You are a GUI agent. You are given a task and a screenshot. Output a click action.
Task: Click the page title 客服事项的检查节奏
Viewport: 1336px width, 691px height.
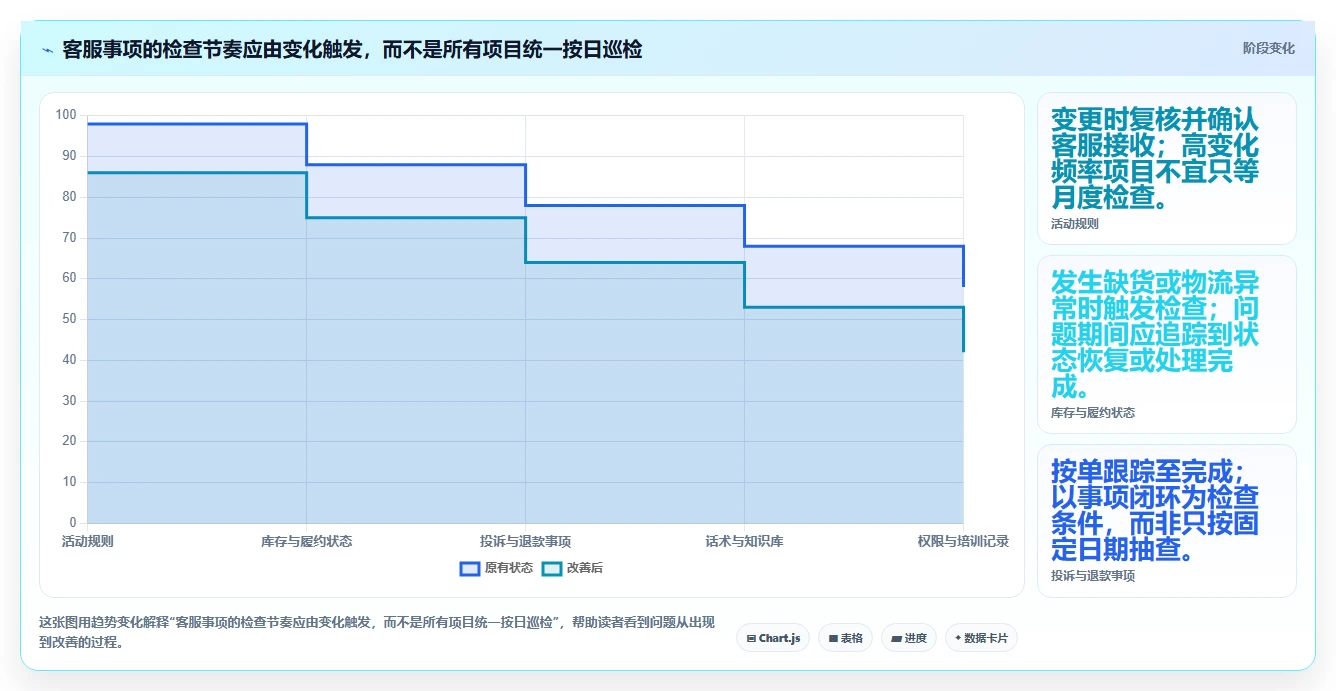(352, 49)
